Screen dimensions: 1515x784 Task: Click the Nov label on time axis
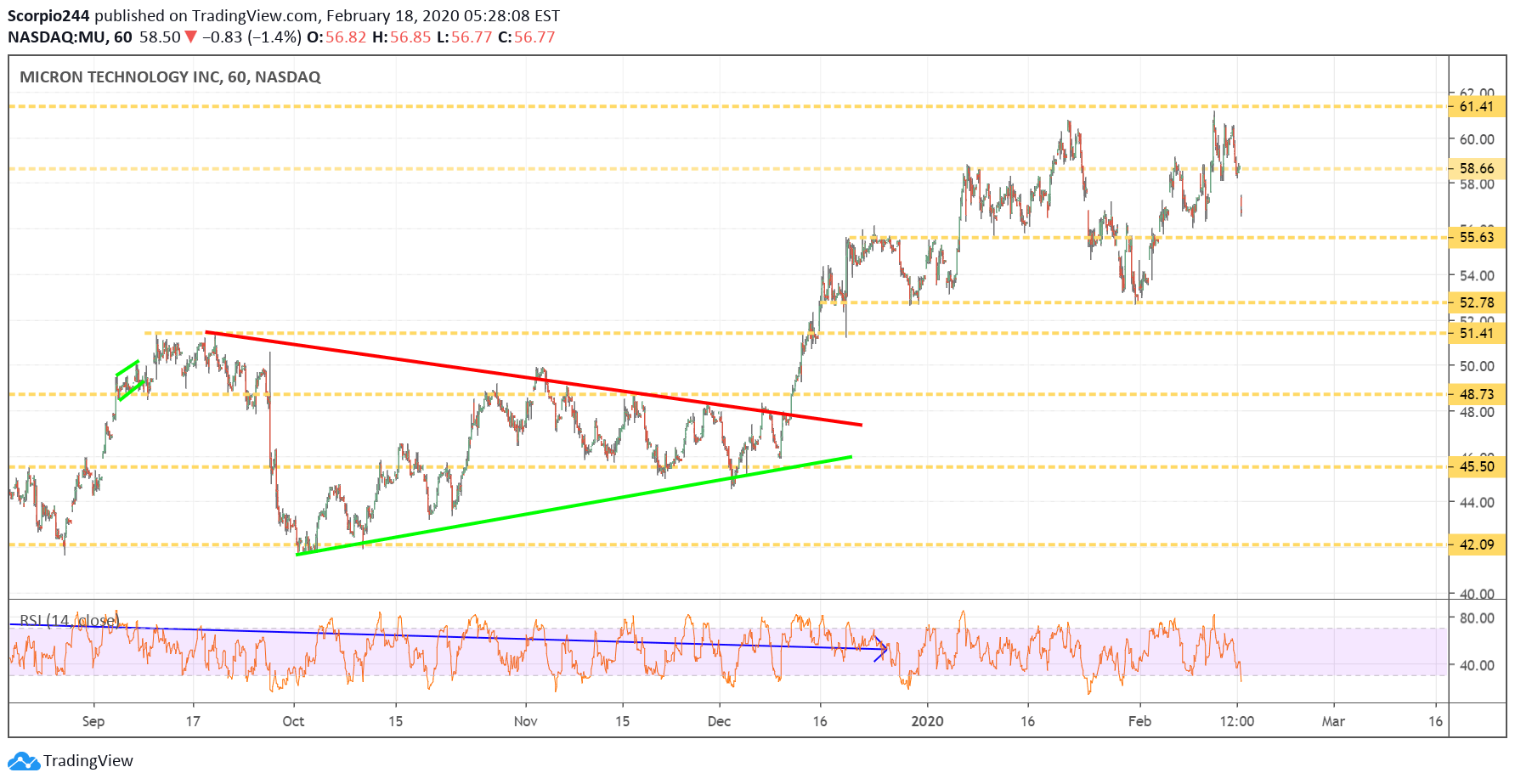[526, 721]
